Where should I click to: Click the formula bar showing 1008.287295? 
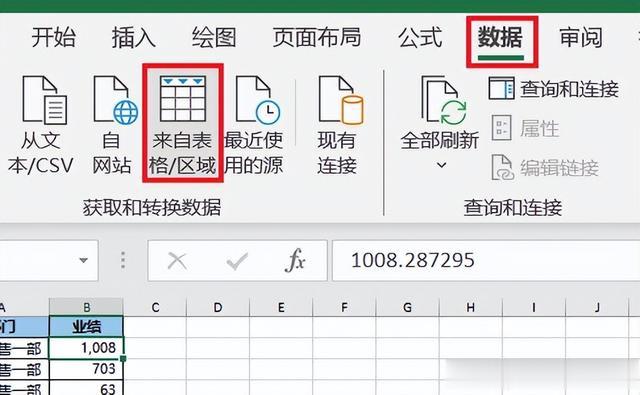point(486,260)
